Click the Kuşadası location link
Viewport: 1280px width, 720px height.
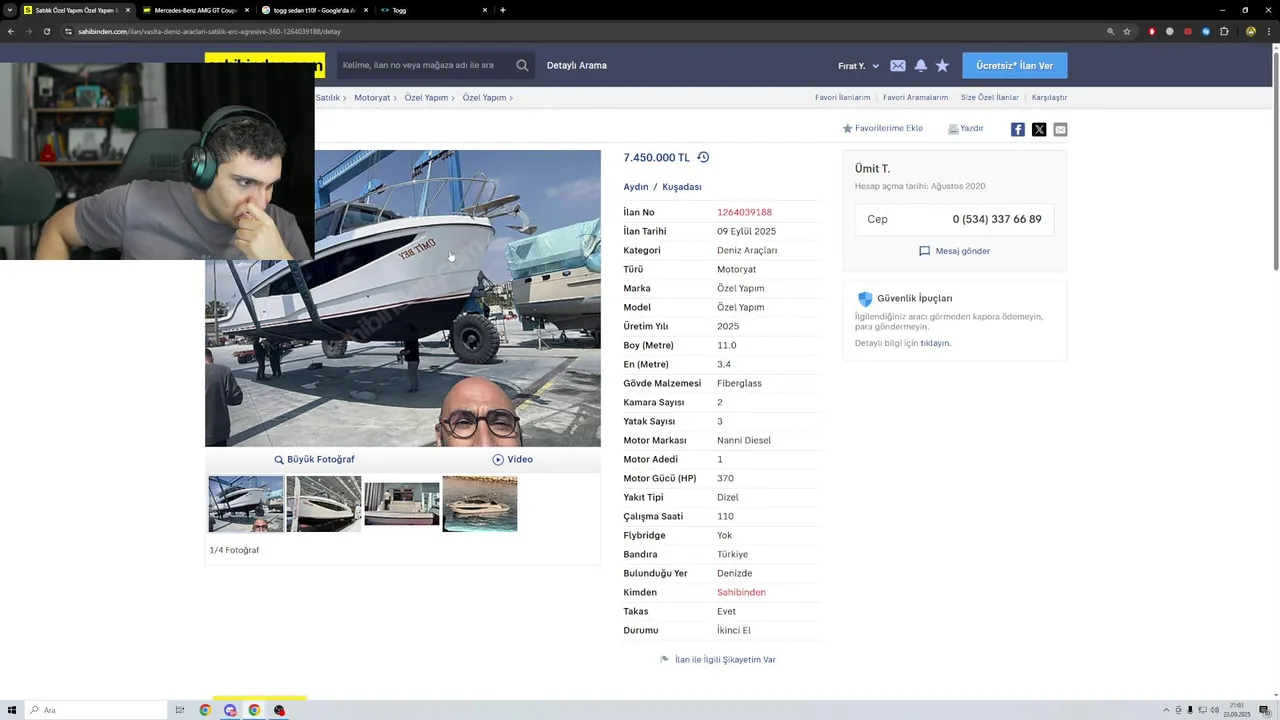tap(682, 187)
